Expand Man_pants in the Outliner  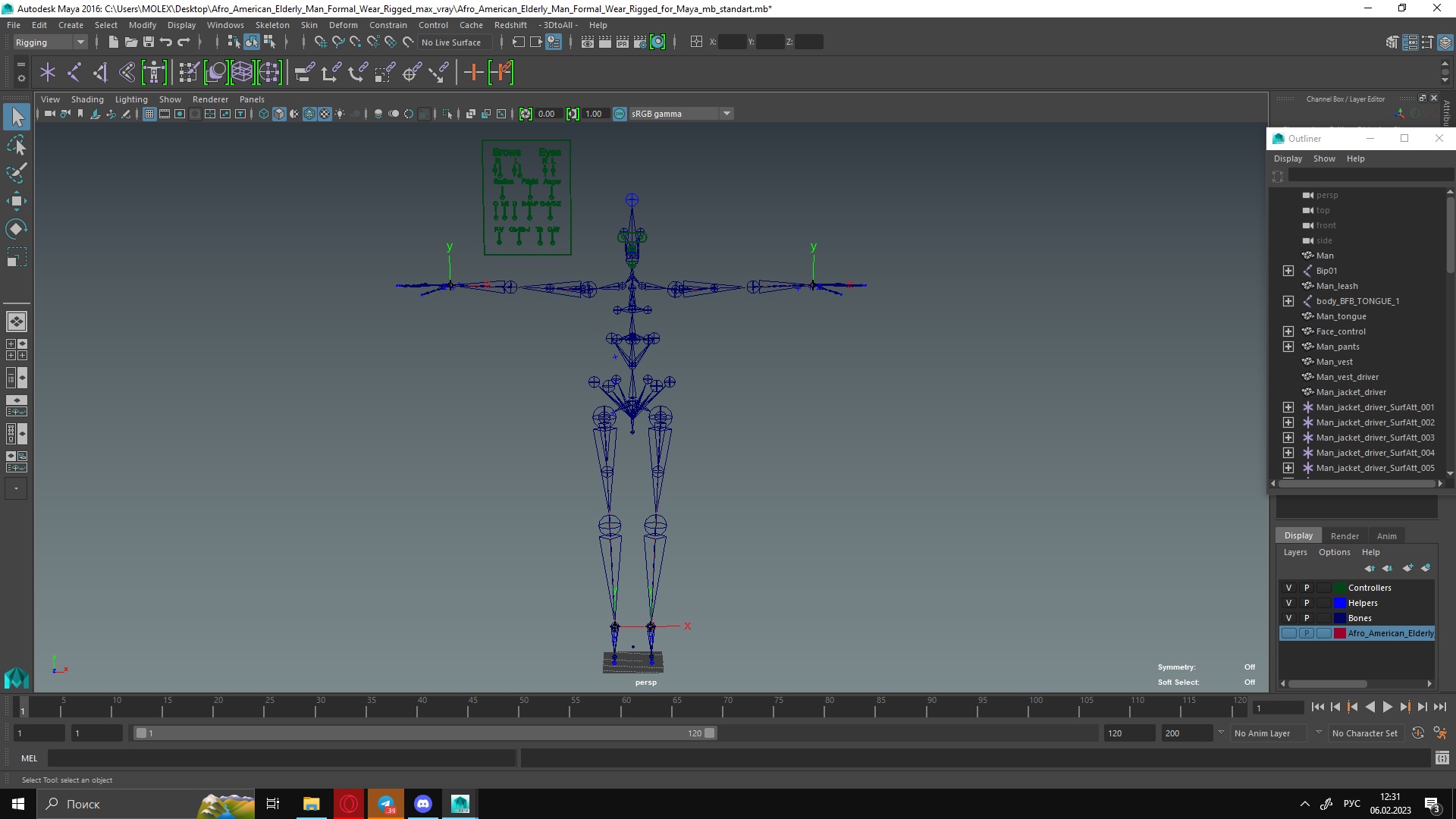point(1288,347)
